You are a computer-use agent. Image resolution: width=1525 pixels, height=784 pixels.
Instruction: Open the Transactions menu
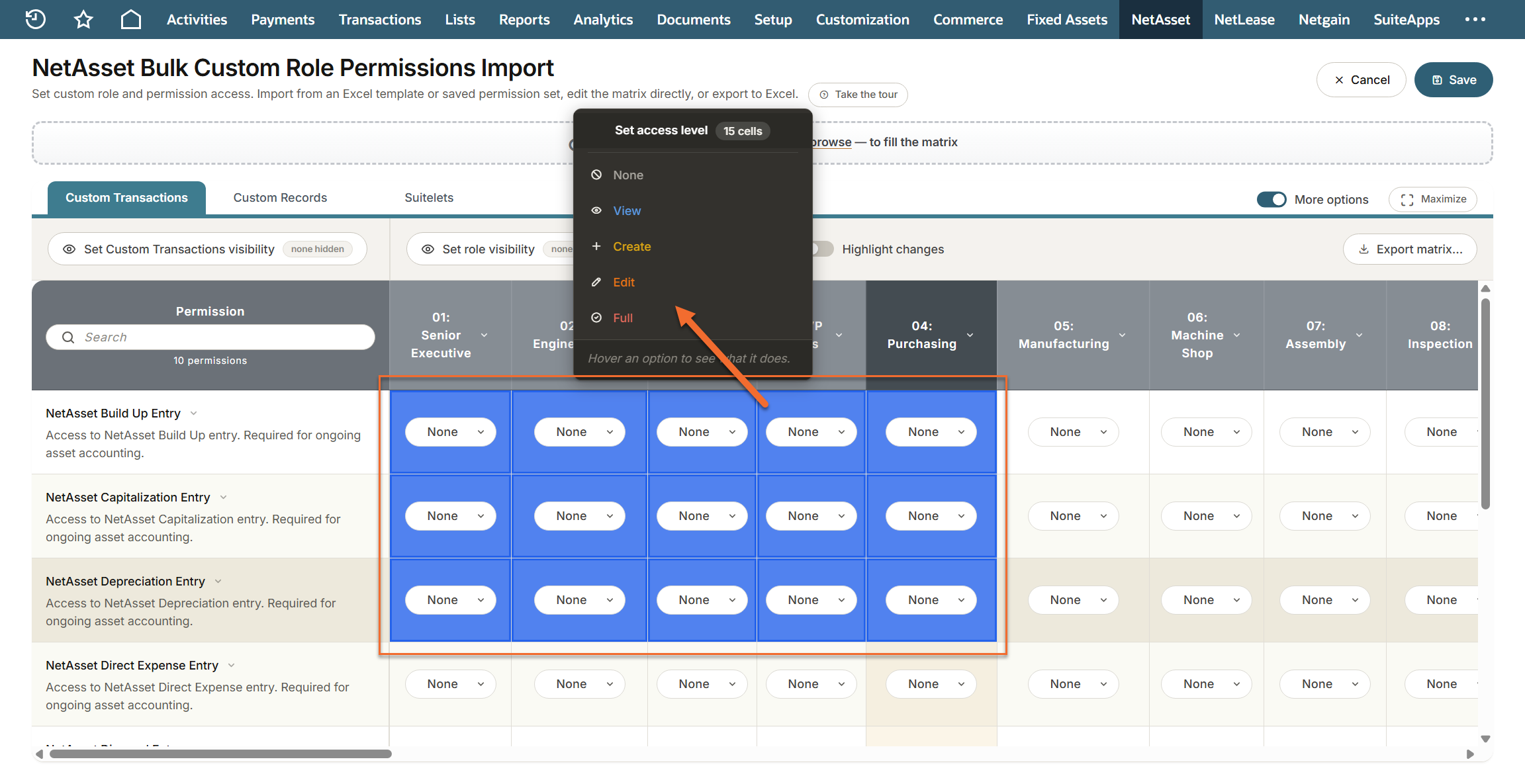380,19
